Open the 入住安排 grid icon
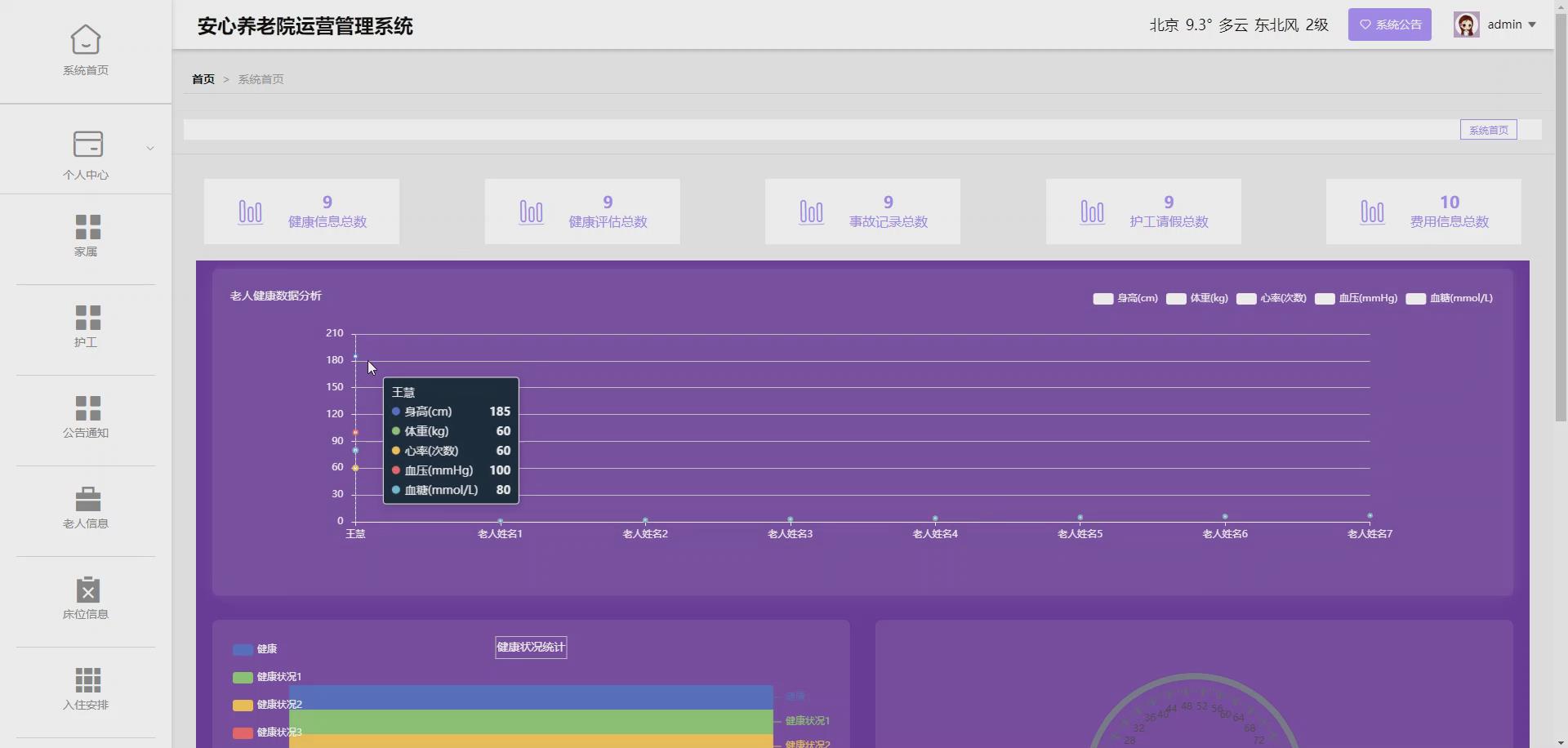 [x=87, y=680]
